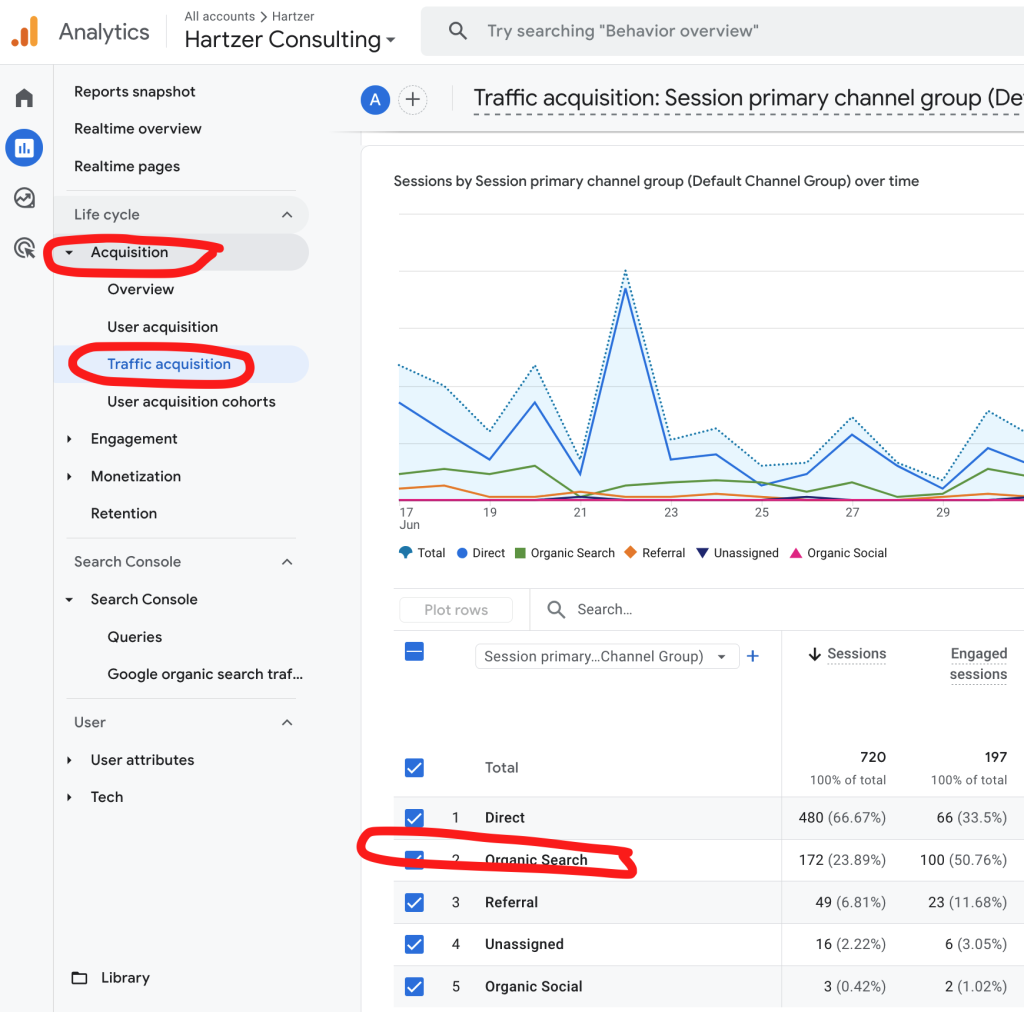Click the Unassigned row label

point(524,944)
